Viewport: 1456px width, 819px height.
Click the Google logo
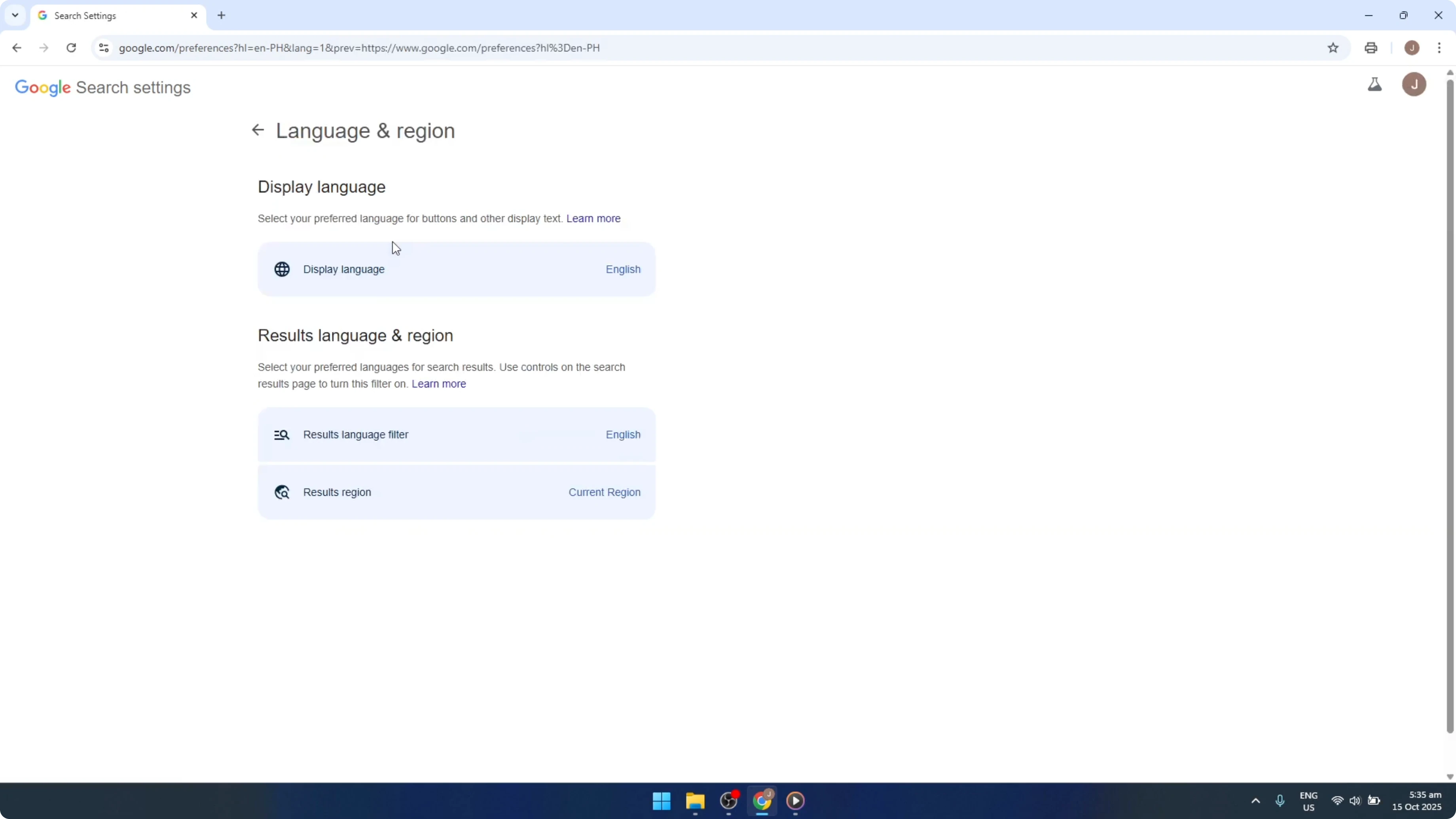coord(42,87)
